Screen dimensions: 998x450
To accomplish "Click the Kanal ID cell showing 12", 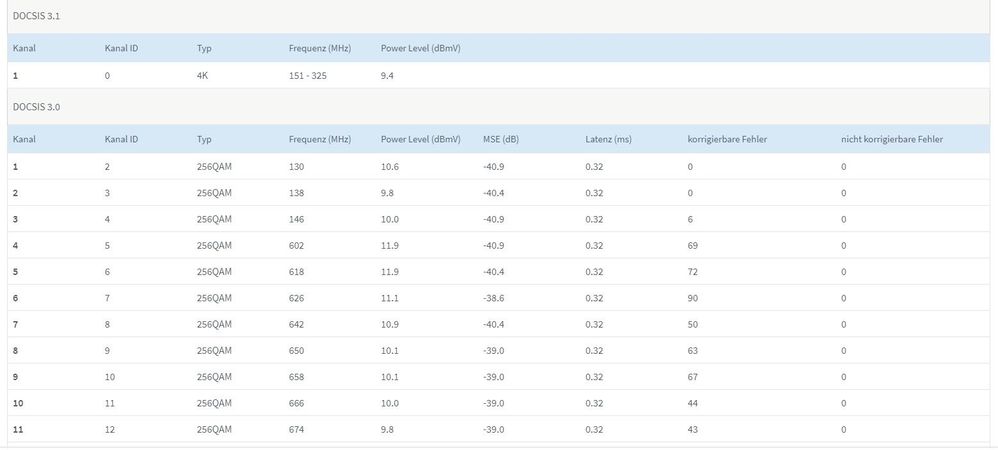I will [x=110, y=429].
